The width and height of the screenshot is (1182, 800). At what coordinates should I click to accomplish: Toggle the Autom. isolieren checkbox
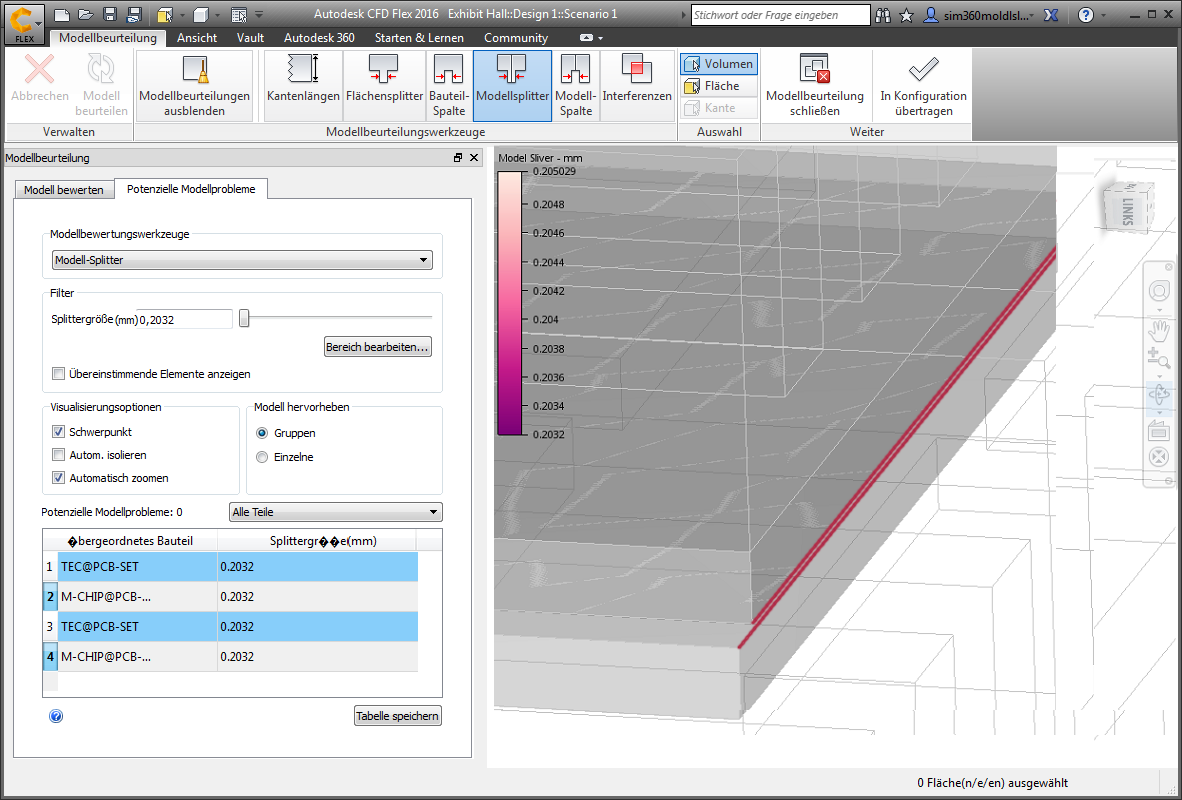click(x=59, y=455)
